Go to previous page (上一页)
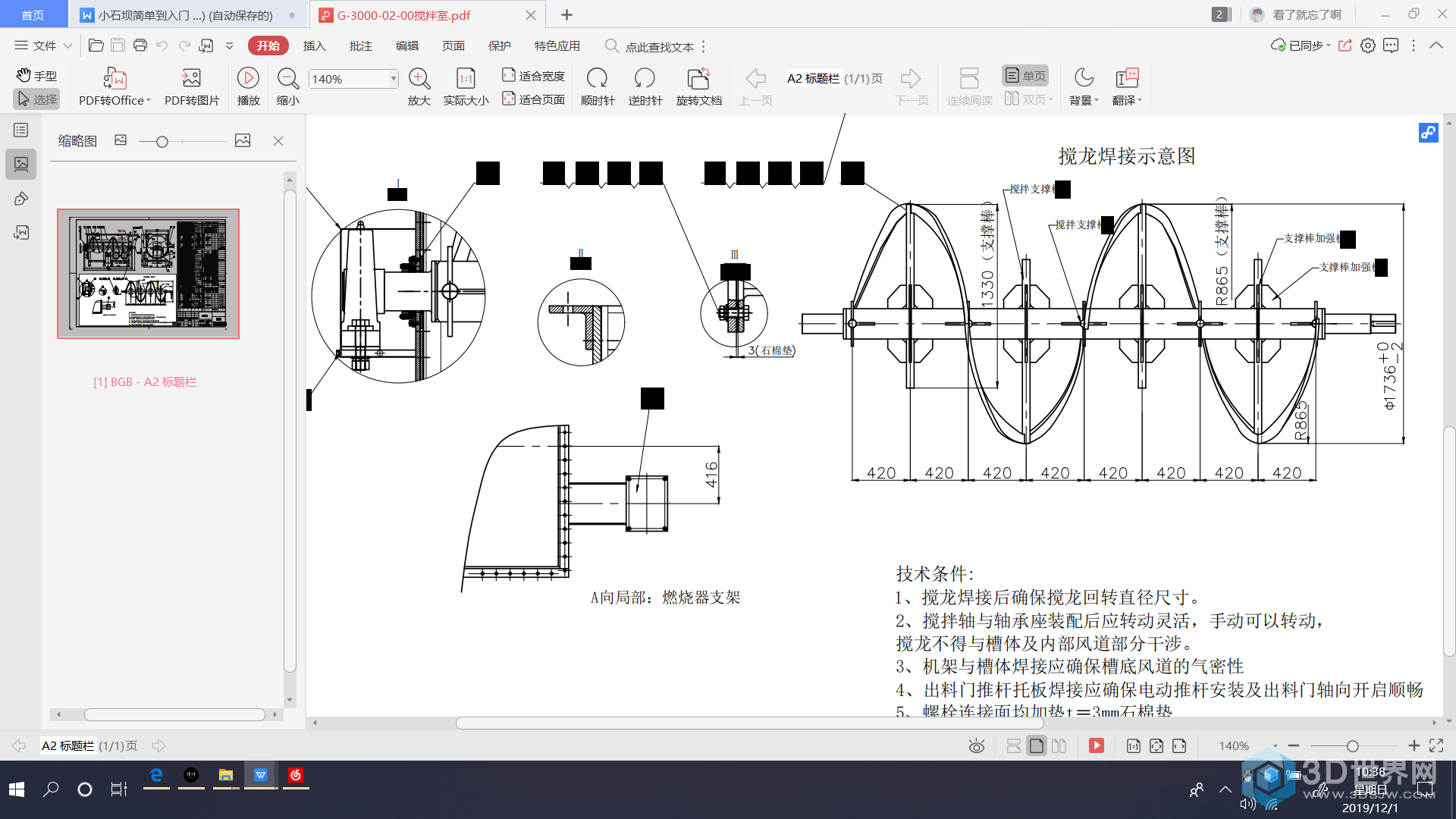Viewport: 1456px width, 819px height. click(756, 87)
